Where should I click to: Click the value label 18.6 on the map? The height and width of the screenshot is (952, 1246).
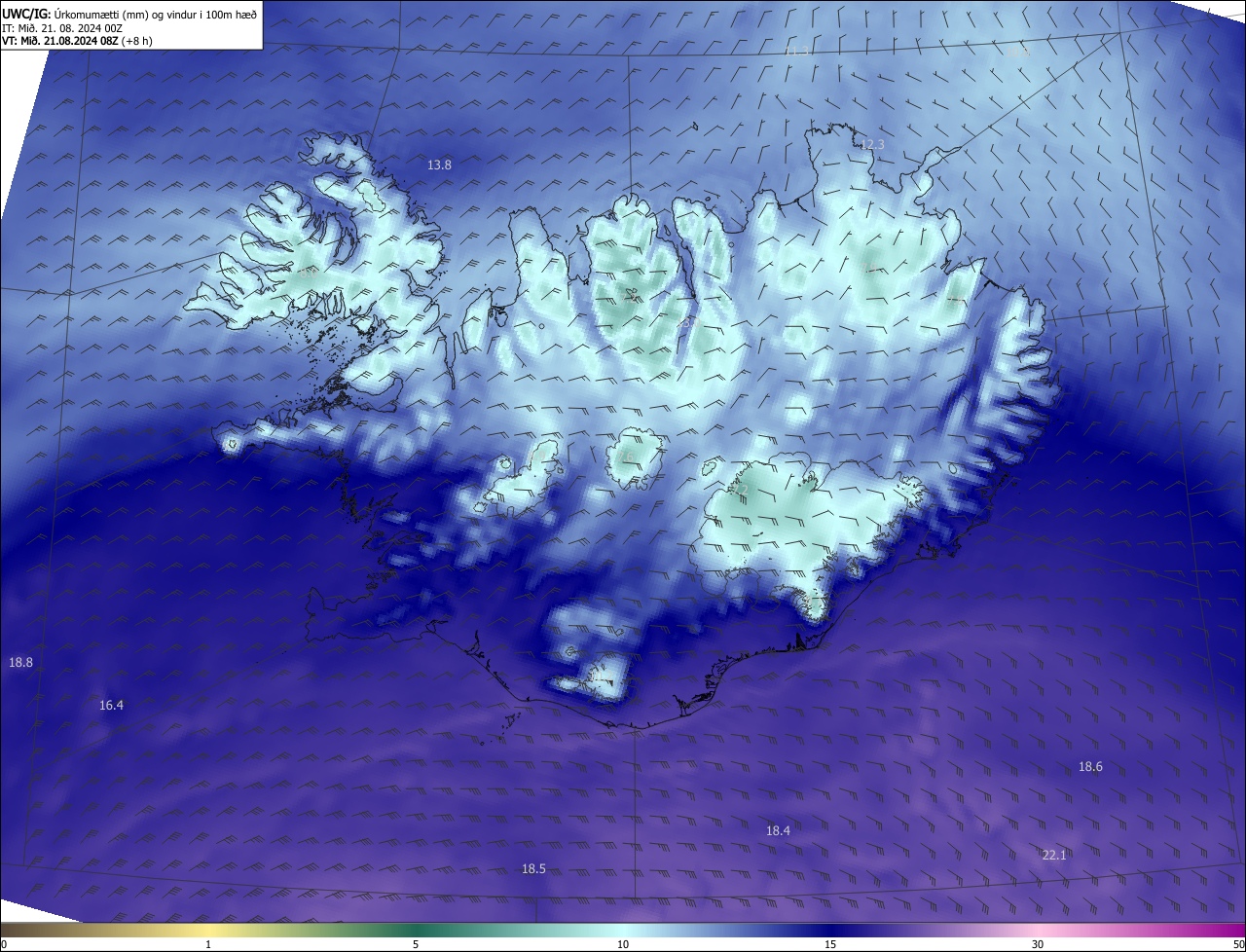click(1090, 766)
